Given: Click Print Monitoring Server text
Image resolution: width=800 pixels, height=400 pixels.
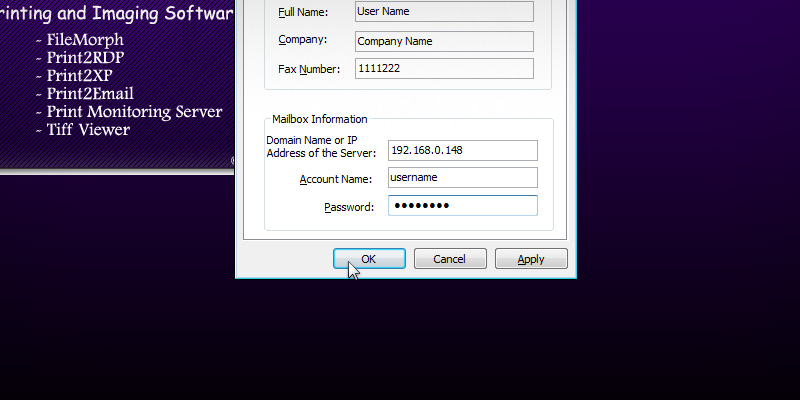Looking at the screenshot, I should point(134,112).
